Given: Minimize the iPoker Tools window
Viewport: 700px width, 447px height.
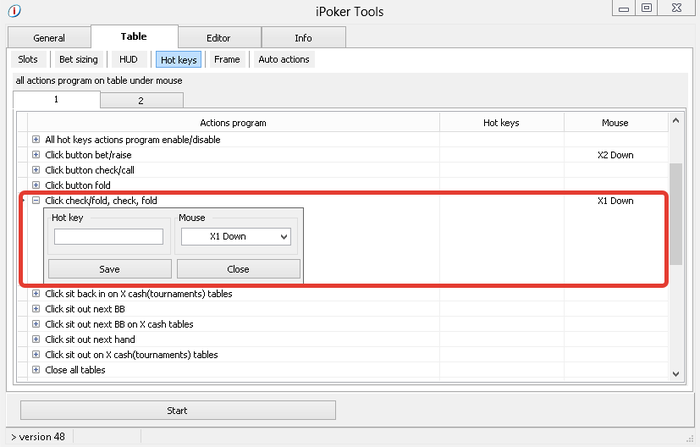Looking at the screenshot, I should click(624, 8).
